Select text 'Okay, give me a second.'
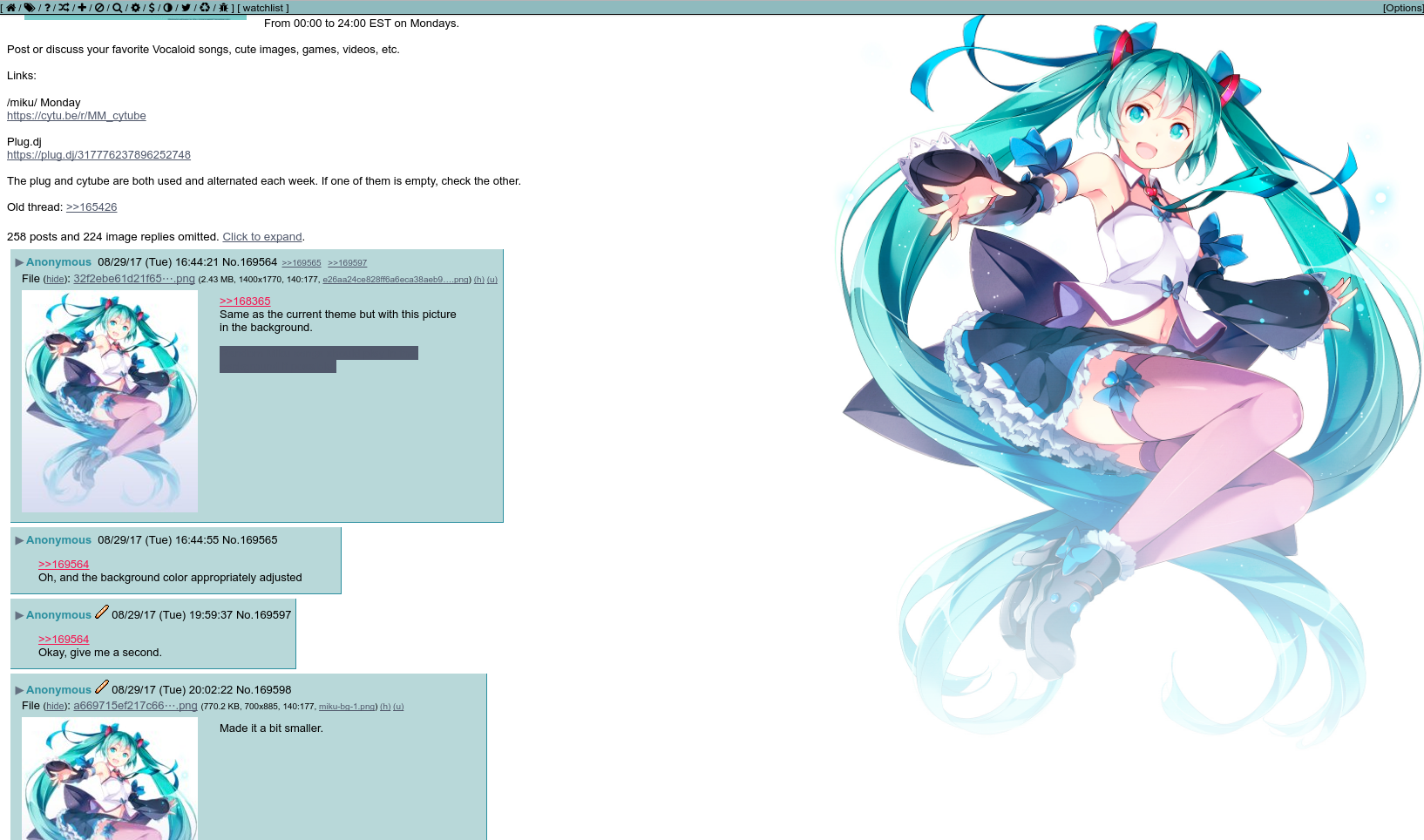The width and height of the screenshot is (1424, 840). point(100,653)
